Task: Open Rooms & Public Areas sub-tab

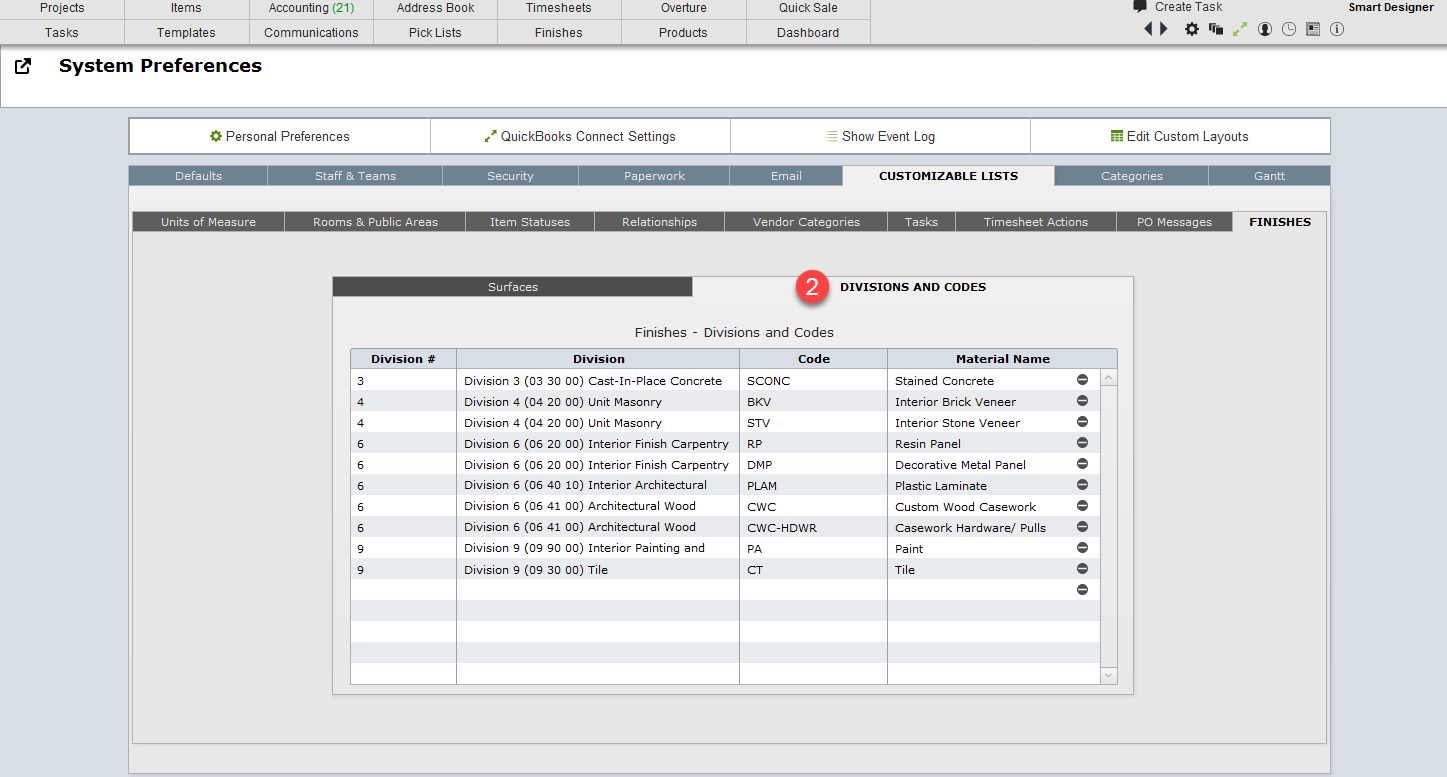Action: pyautogui.click(x=375, y=222)
